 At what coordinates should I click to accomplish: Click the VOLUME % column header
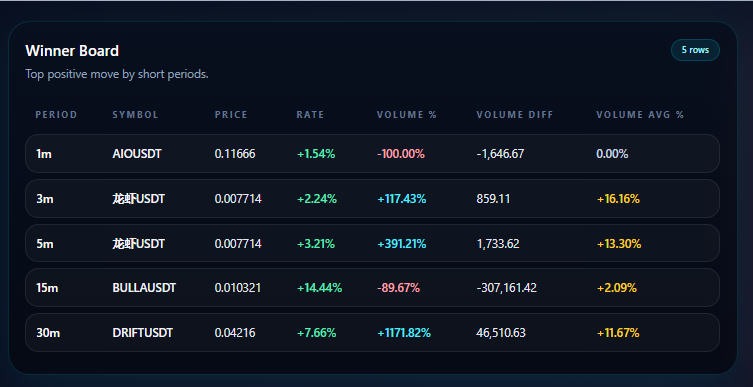point(407,115)
